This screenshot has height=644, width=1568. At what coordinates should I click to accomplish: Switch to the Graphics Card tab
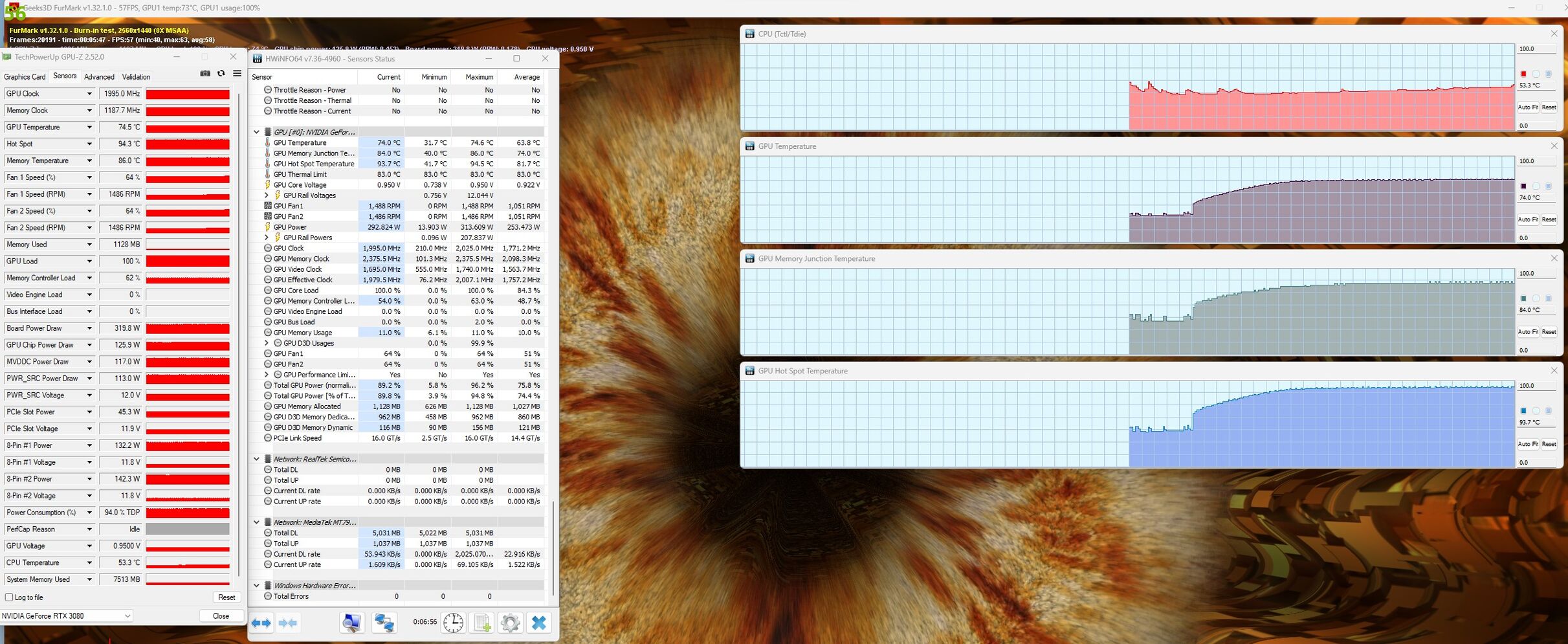point(25,77)
